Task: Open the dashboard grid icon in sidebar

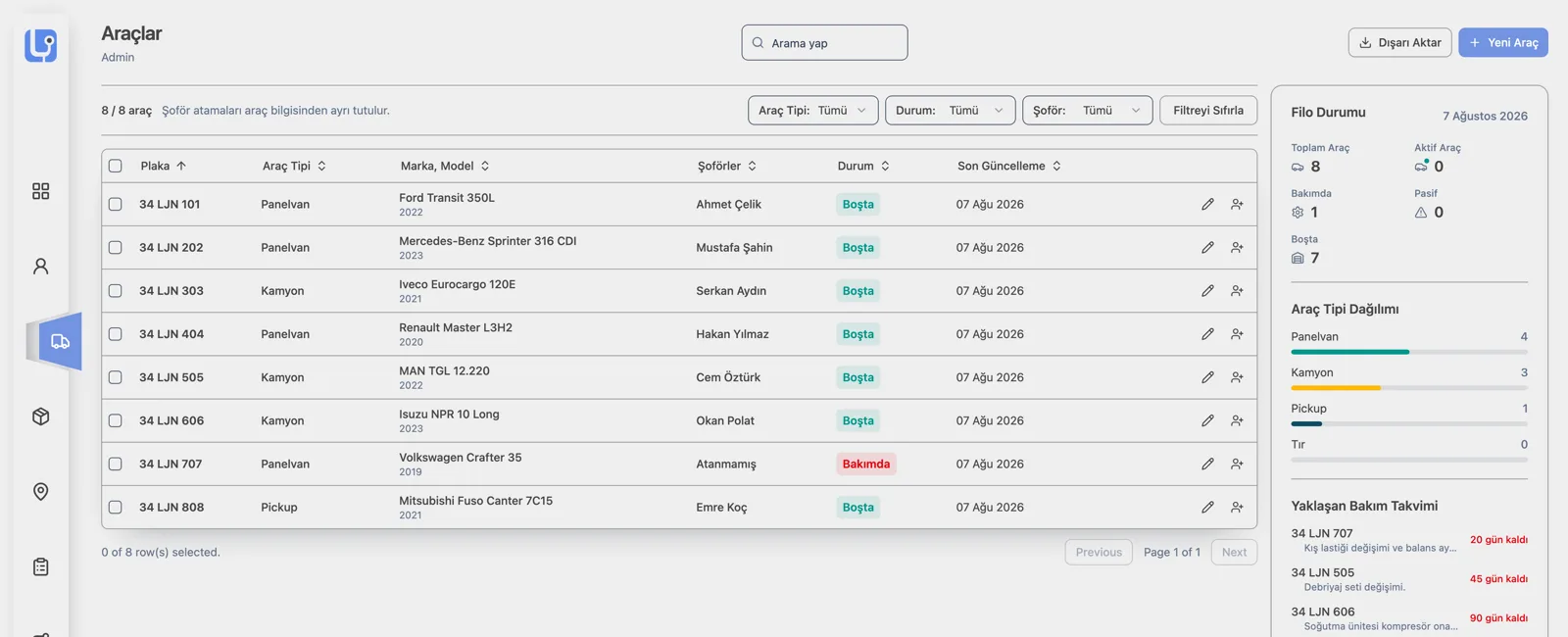Action: tap(40, 191)
